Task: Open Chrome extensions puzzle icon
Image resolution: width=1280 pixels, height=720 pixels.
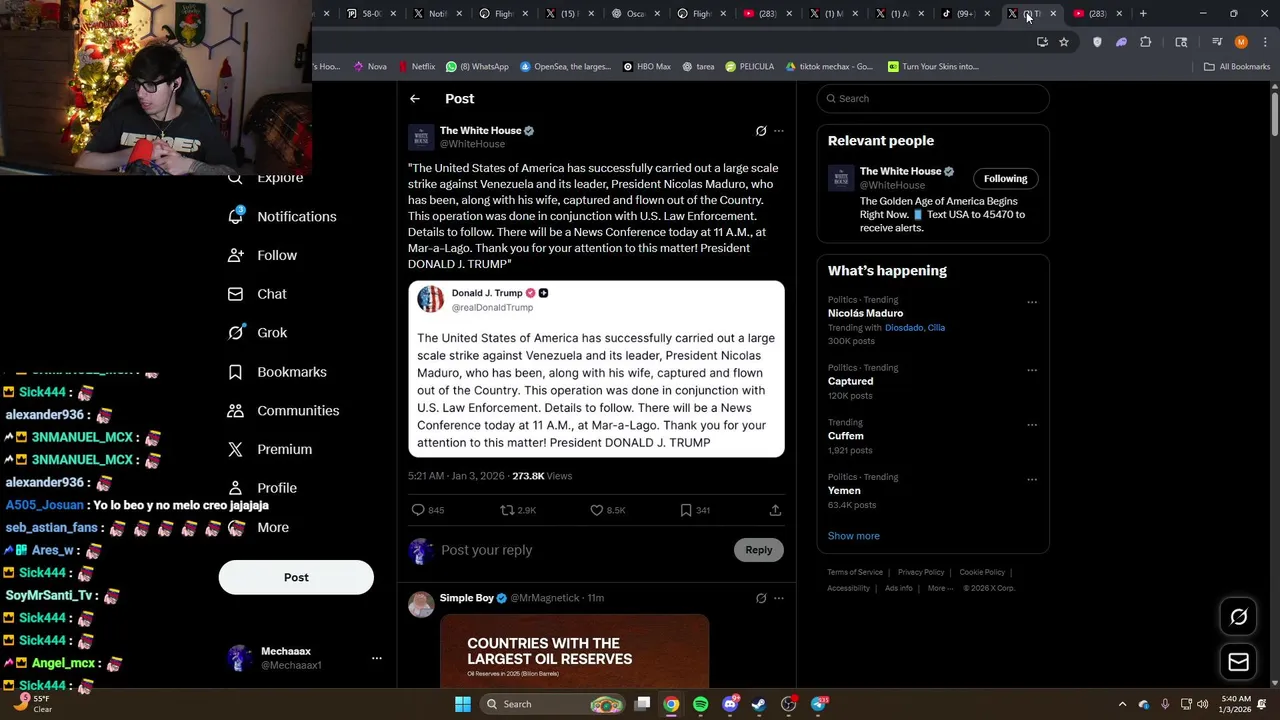Action: tap(1146, 42)
